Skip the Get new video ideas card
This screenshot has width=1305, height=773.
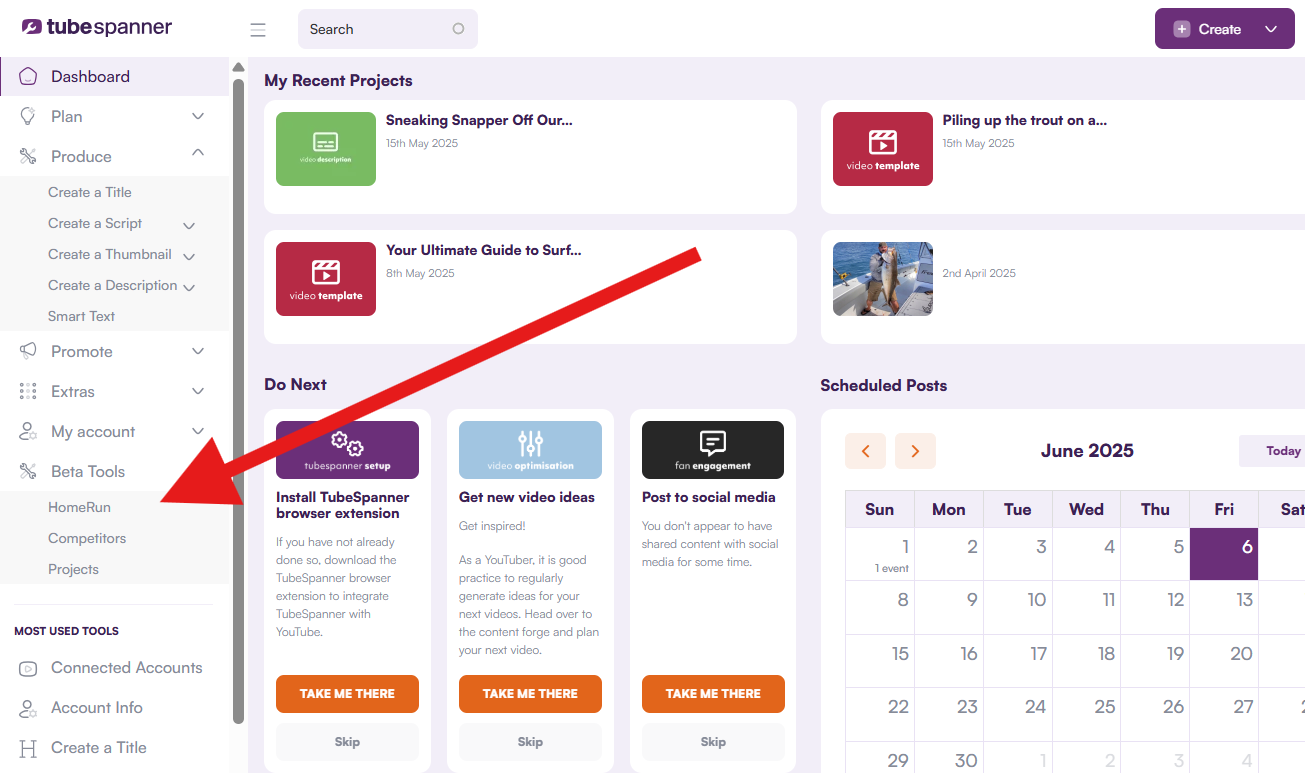click(530, 742)
